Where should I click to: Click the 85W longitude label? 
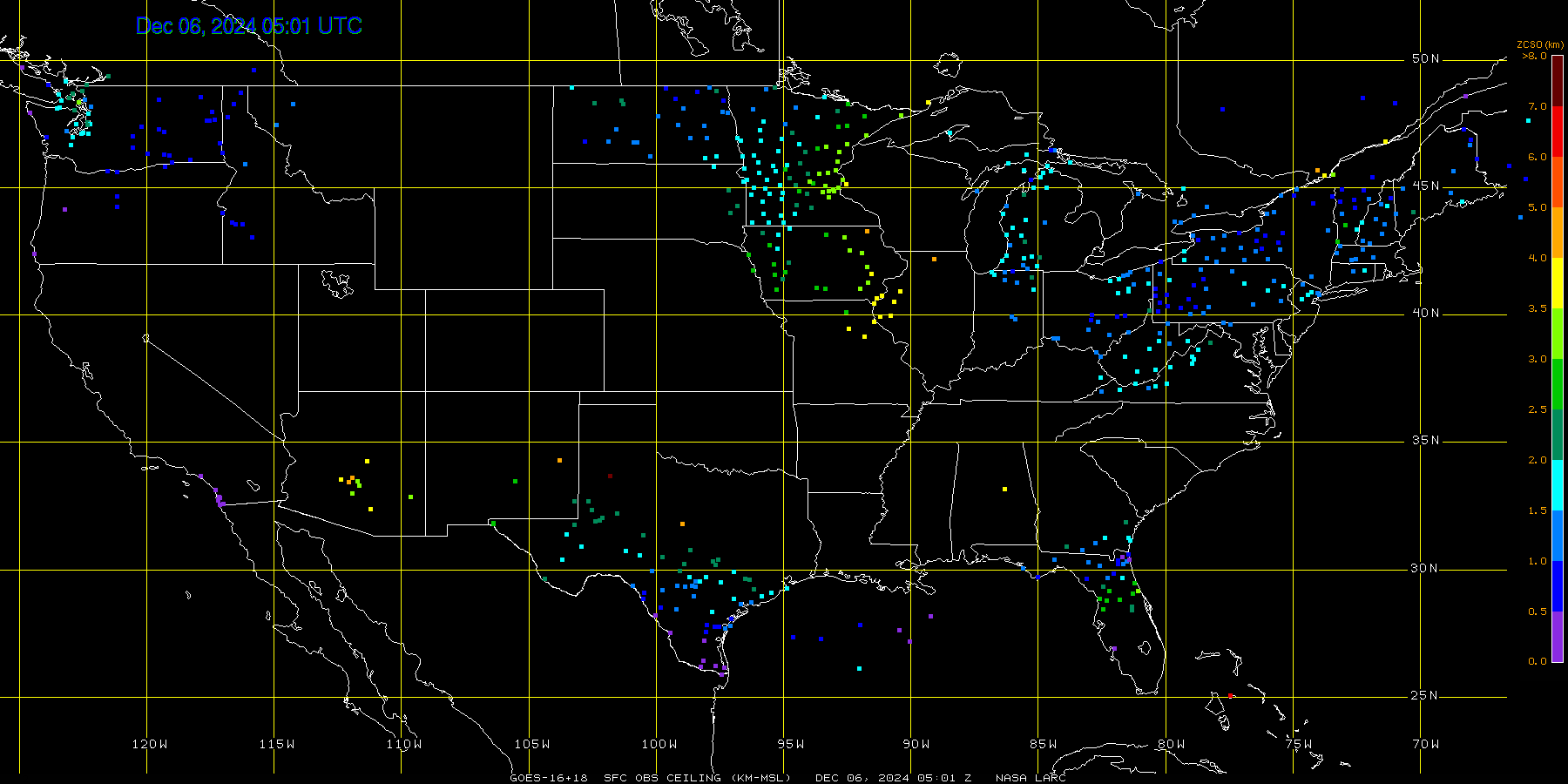(1044, 744)
